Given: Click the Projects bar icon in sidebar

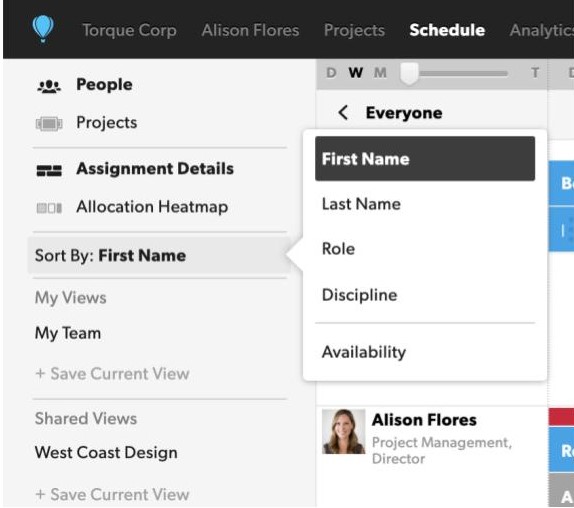Looking at the screenshot, I should 49,124.
